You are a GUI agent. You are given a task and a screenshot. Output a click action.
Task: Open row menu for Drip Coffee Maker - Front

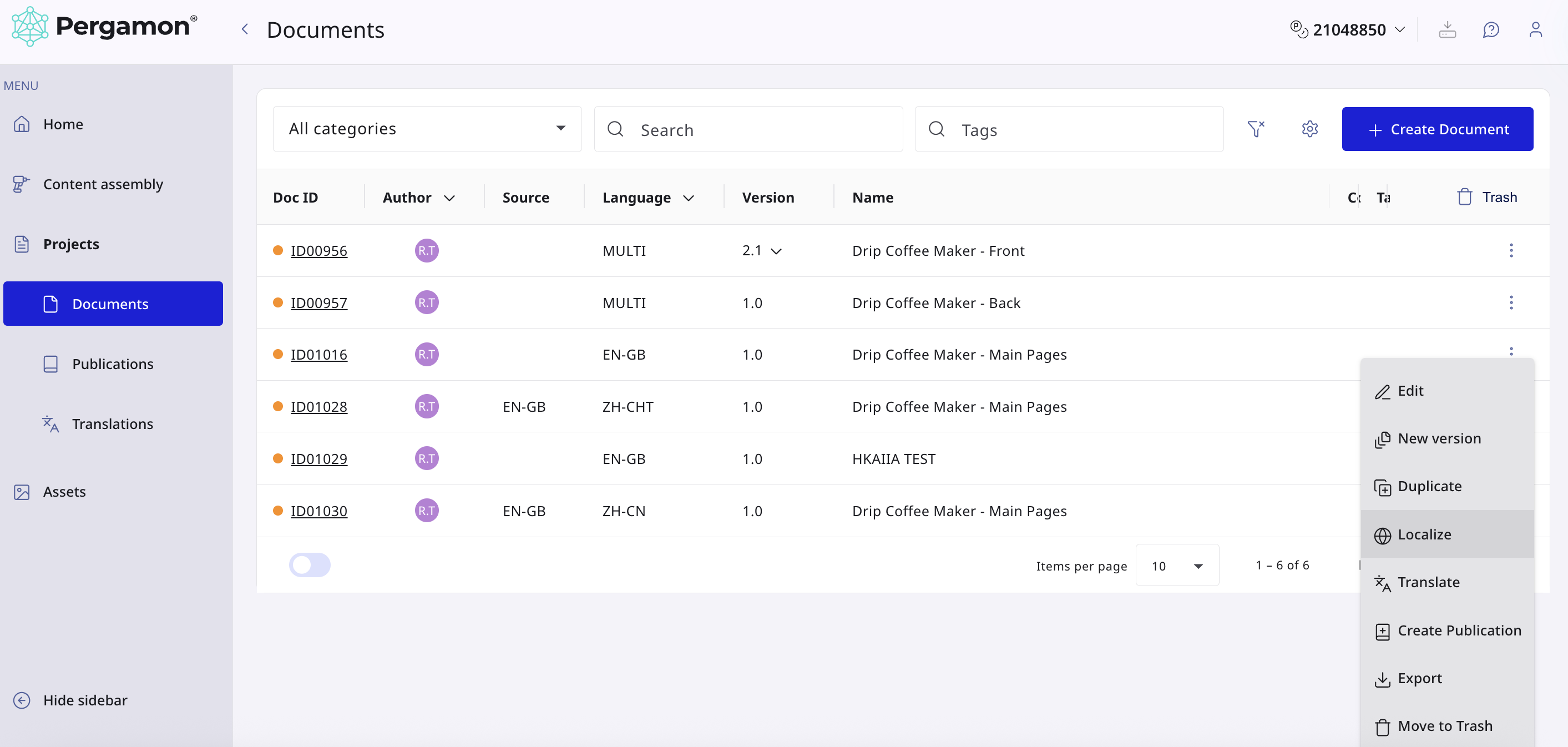(x=1511, y=250)
